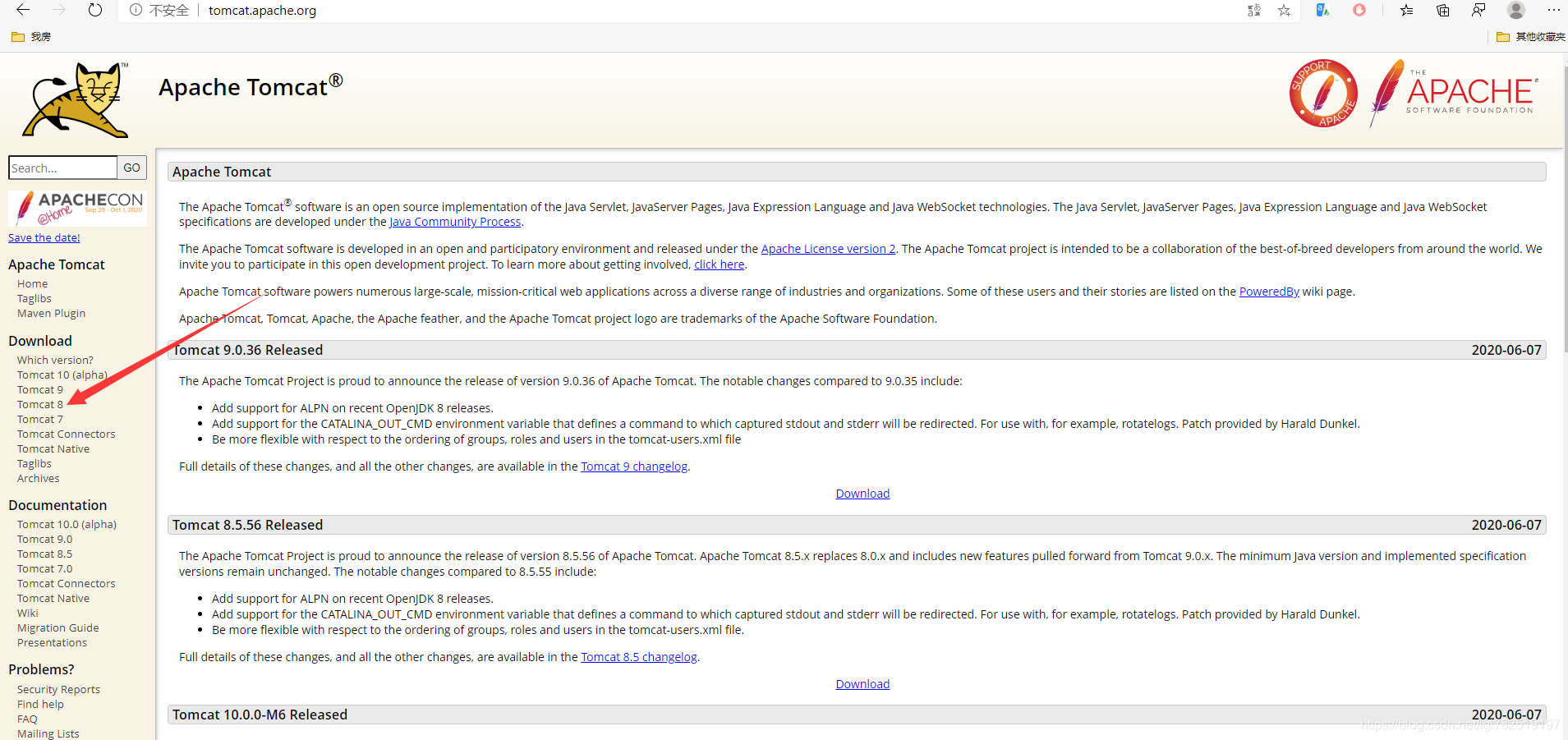
Task: Open the Tomcat 8 download page
Action: (40, 405)
